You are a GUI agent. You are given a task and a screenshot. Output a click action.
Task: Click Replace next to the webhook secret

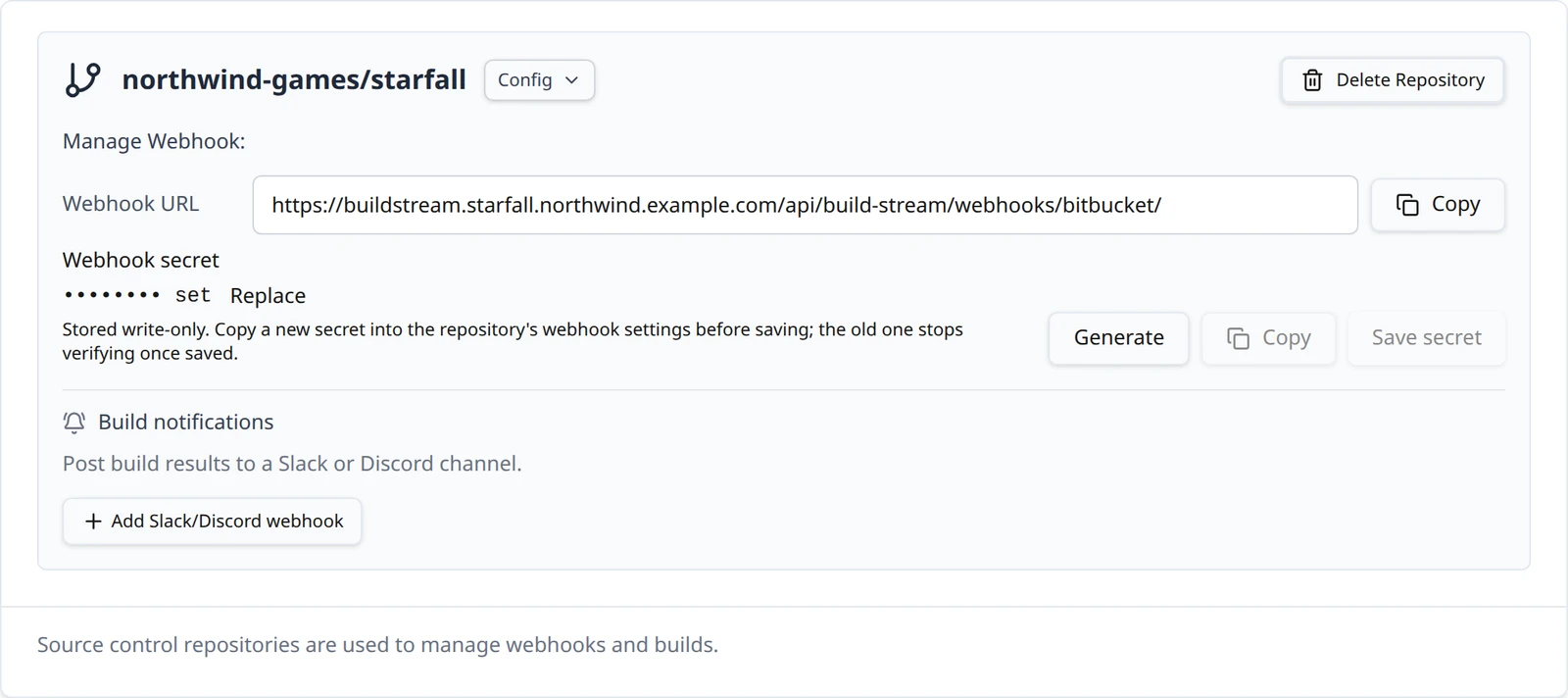(268, 296)
